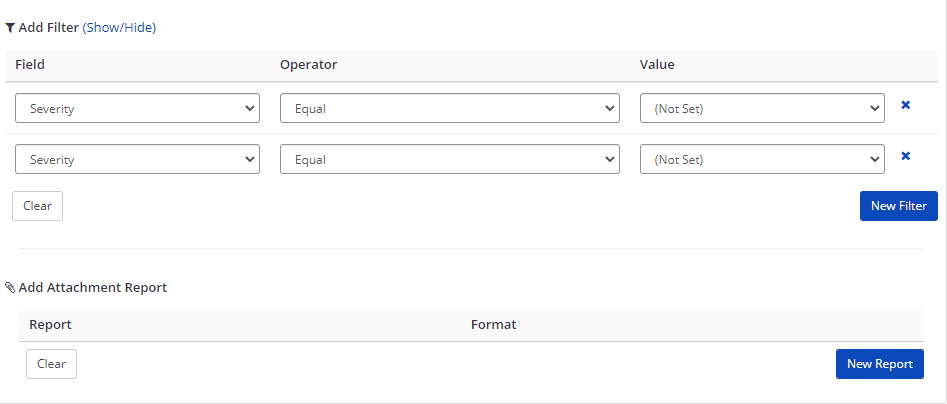Open the second row's Severity field dropdown
Screen dimensions: 947x404
137,159
